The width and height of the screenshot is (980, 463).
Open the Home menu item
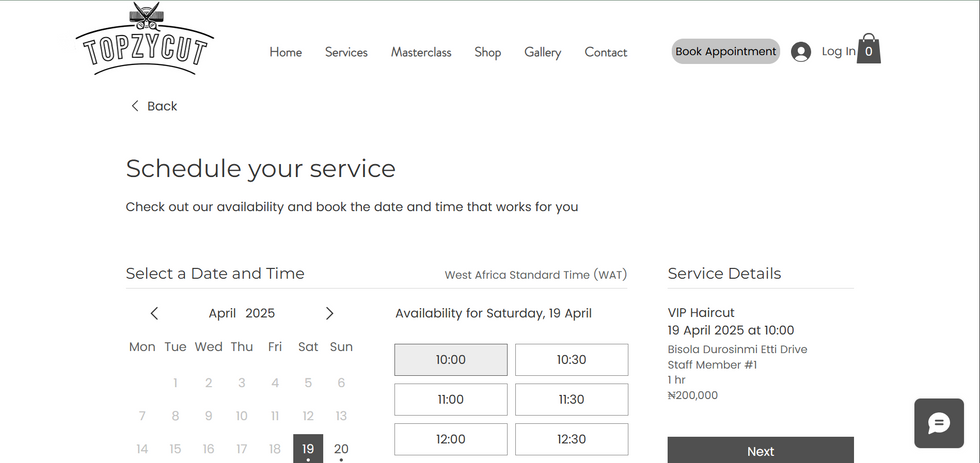coord(286,52)
